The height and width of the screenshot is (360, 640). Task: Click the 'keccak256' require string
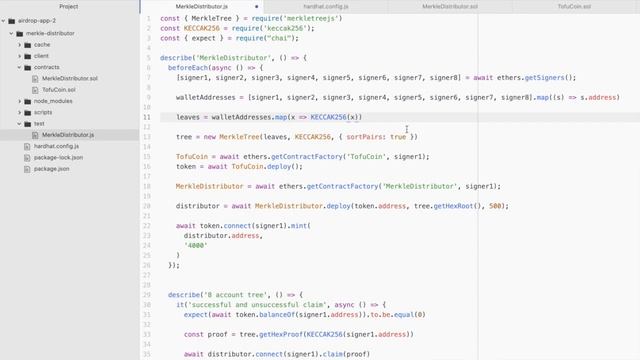286,28
